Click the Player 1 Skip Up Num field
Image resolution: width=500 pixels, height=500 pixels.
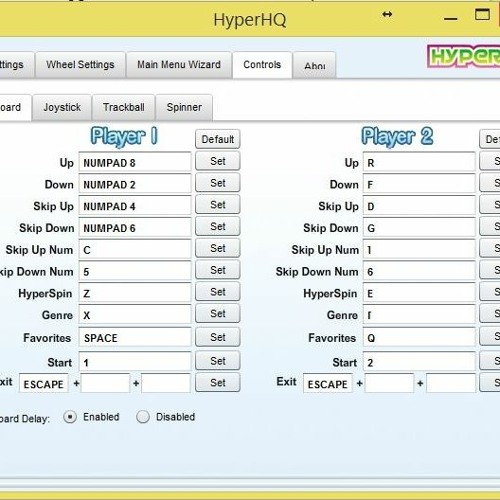coord(135,249)
